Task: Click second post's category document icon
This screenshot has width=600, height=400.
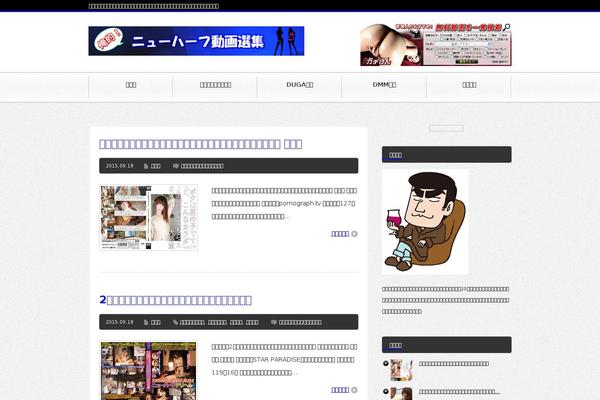Action: tap(146, 322)
